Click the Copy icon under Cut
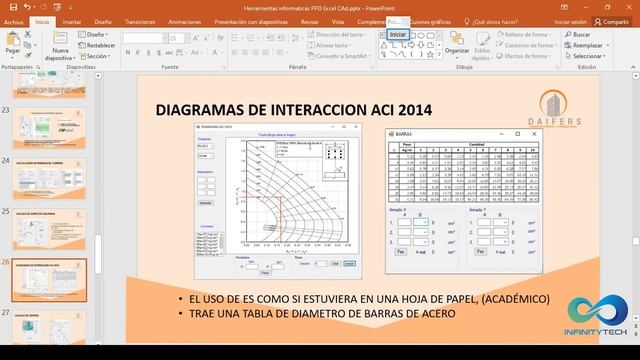 [x=28, y=45]
